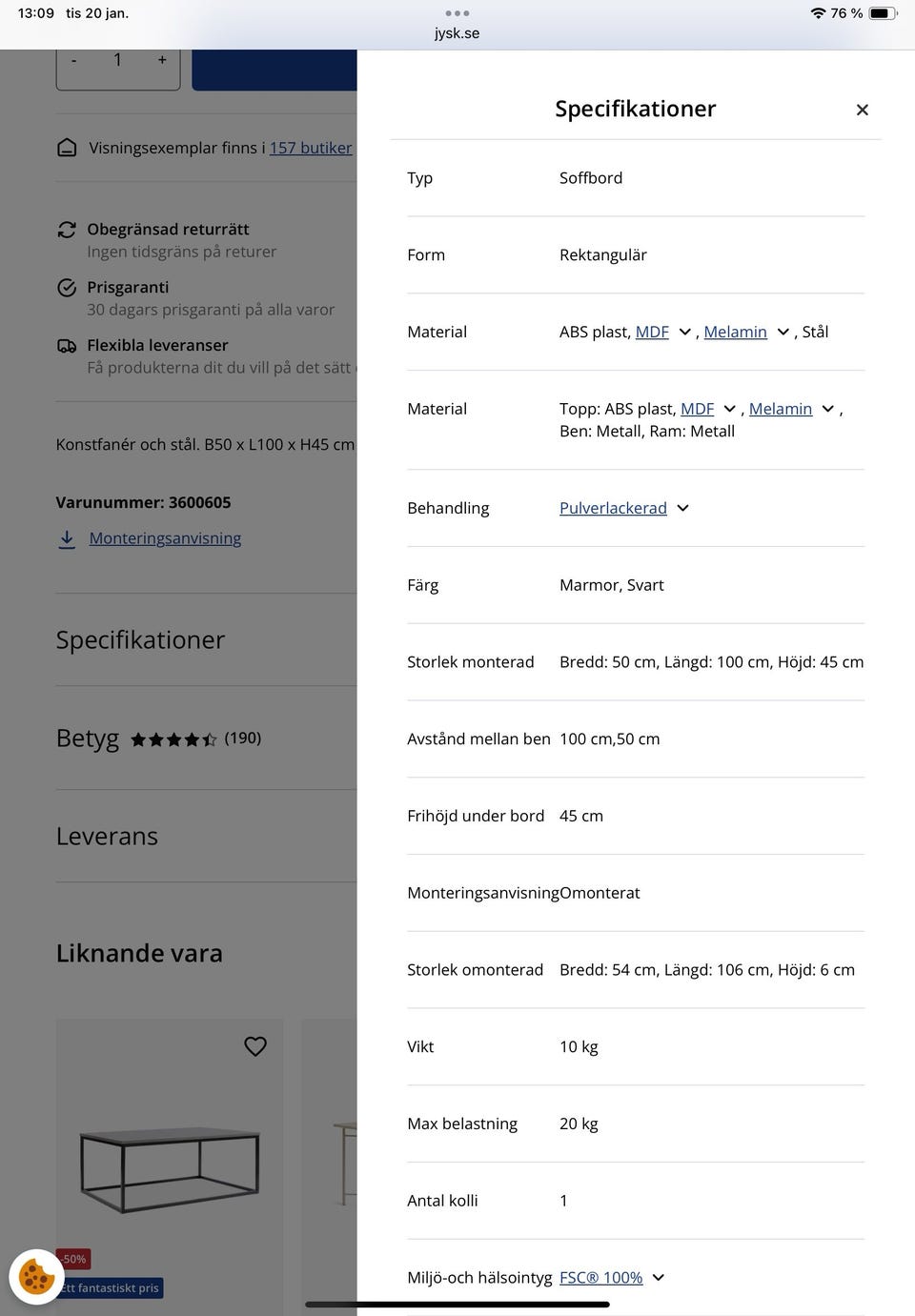
Task: Close the Specifikationer panel with X
Action: pyautogui.click(x=862, y=111)
